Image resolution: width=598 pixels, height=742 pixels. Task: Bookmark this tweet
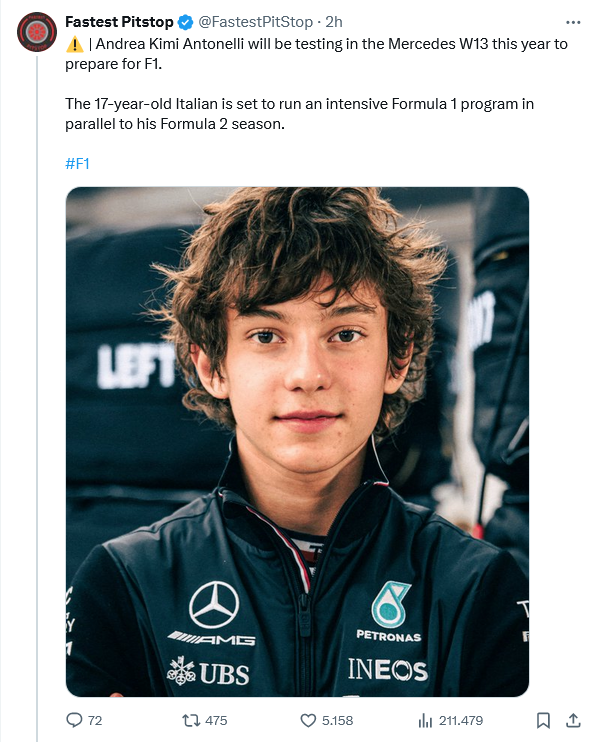[543, 720]
